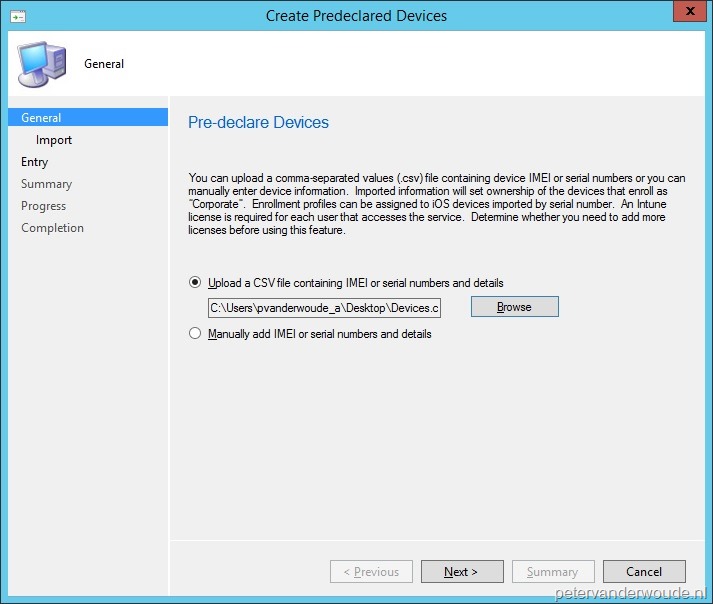Click the disabled Summary button
This screenshot has width=713, height=604.
(553, 572)
